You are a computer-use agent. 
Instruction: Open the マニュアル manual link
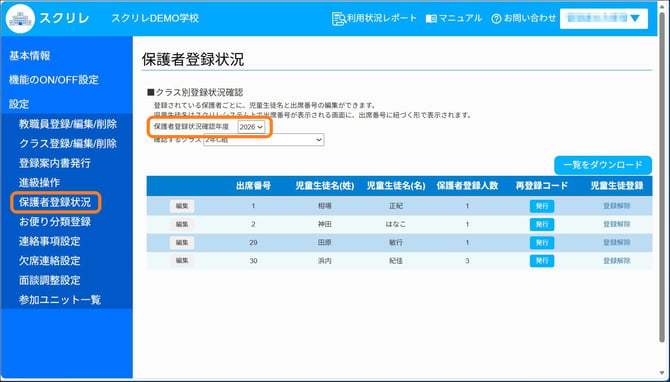[460, 18]
